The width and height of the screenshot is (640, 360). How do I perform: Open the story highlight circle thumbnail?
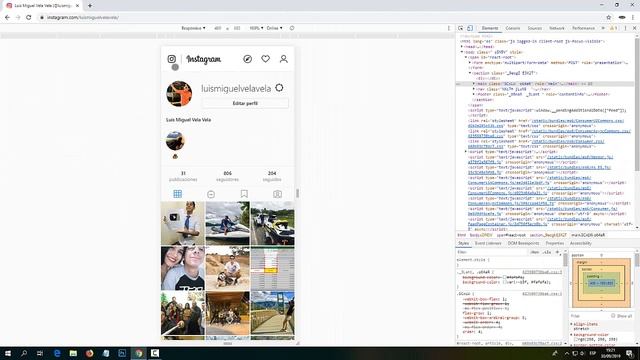click(x=175, y=141)
